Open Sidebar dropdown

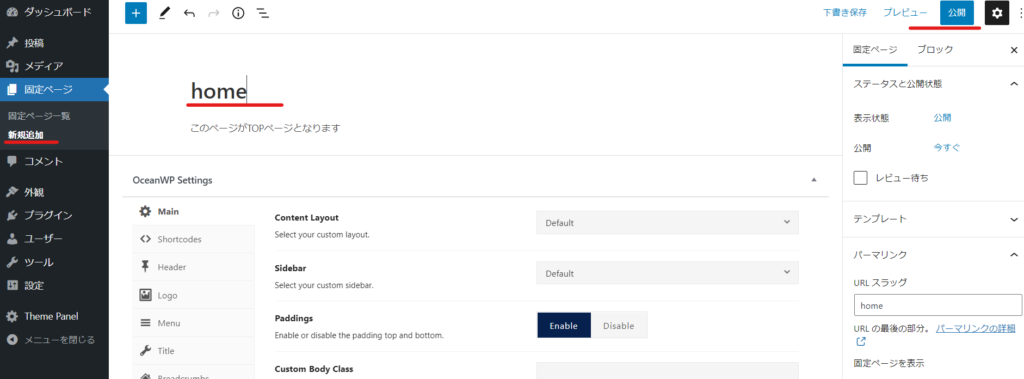(x=667, y=273)
